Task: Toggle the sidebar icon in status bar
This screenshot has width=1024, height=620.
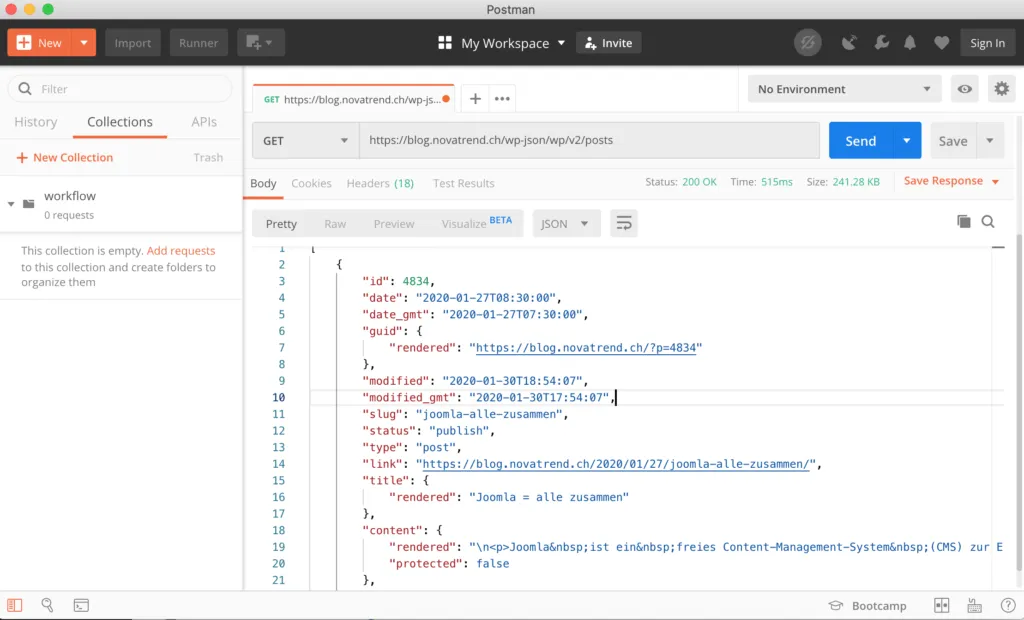Action: click(x=14, y=605)
